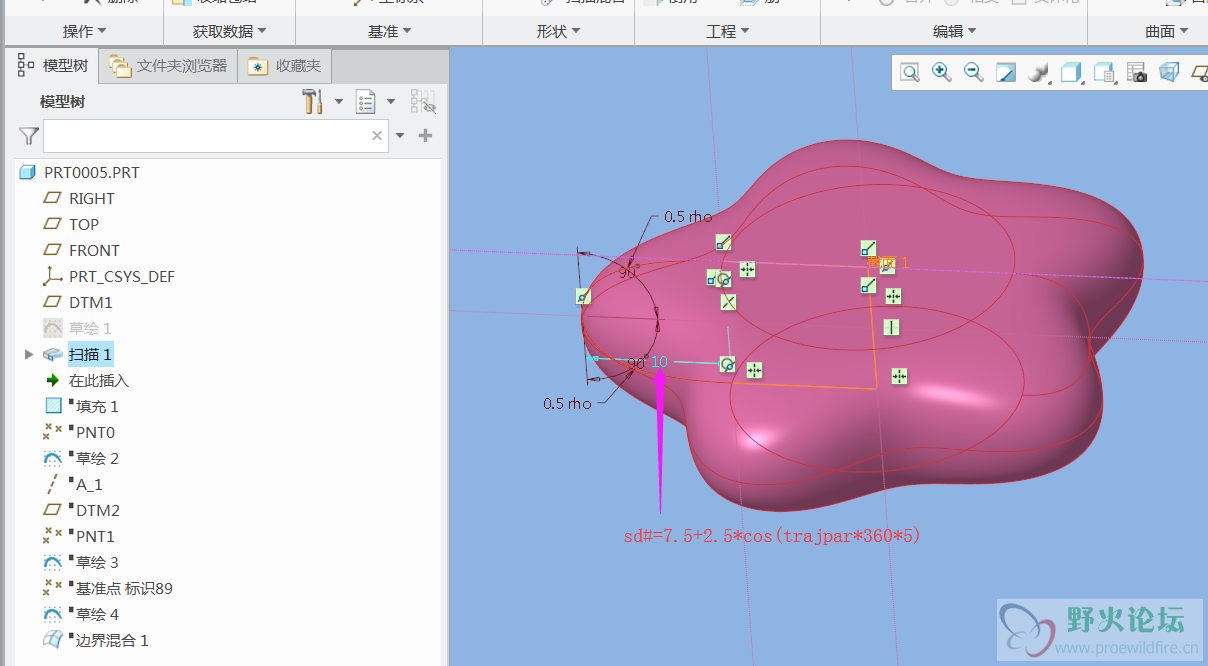
Task: Click the Repaint icon in graphics toolbar
Action: [x=1006, y=72]
